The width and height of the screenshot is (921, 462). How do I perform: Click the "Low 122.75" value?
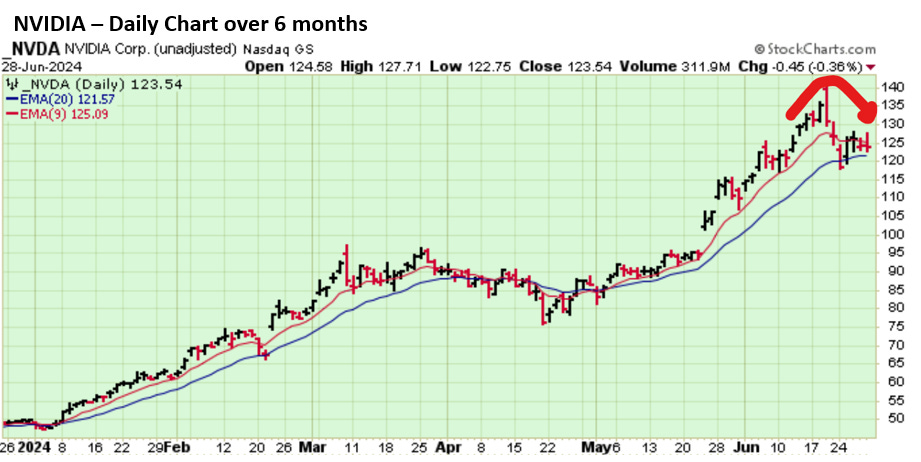pyautogui.click(x=472, y=66)
